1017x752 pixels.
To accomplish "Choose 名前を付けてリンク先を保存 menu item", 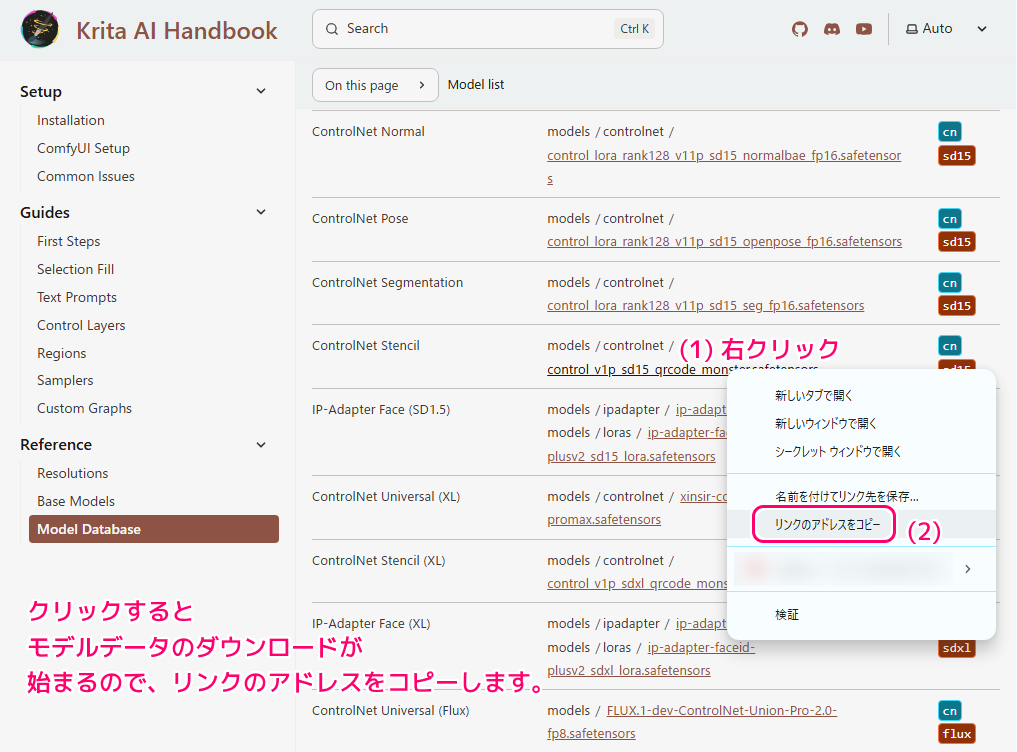I will (x=861, y=496).
